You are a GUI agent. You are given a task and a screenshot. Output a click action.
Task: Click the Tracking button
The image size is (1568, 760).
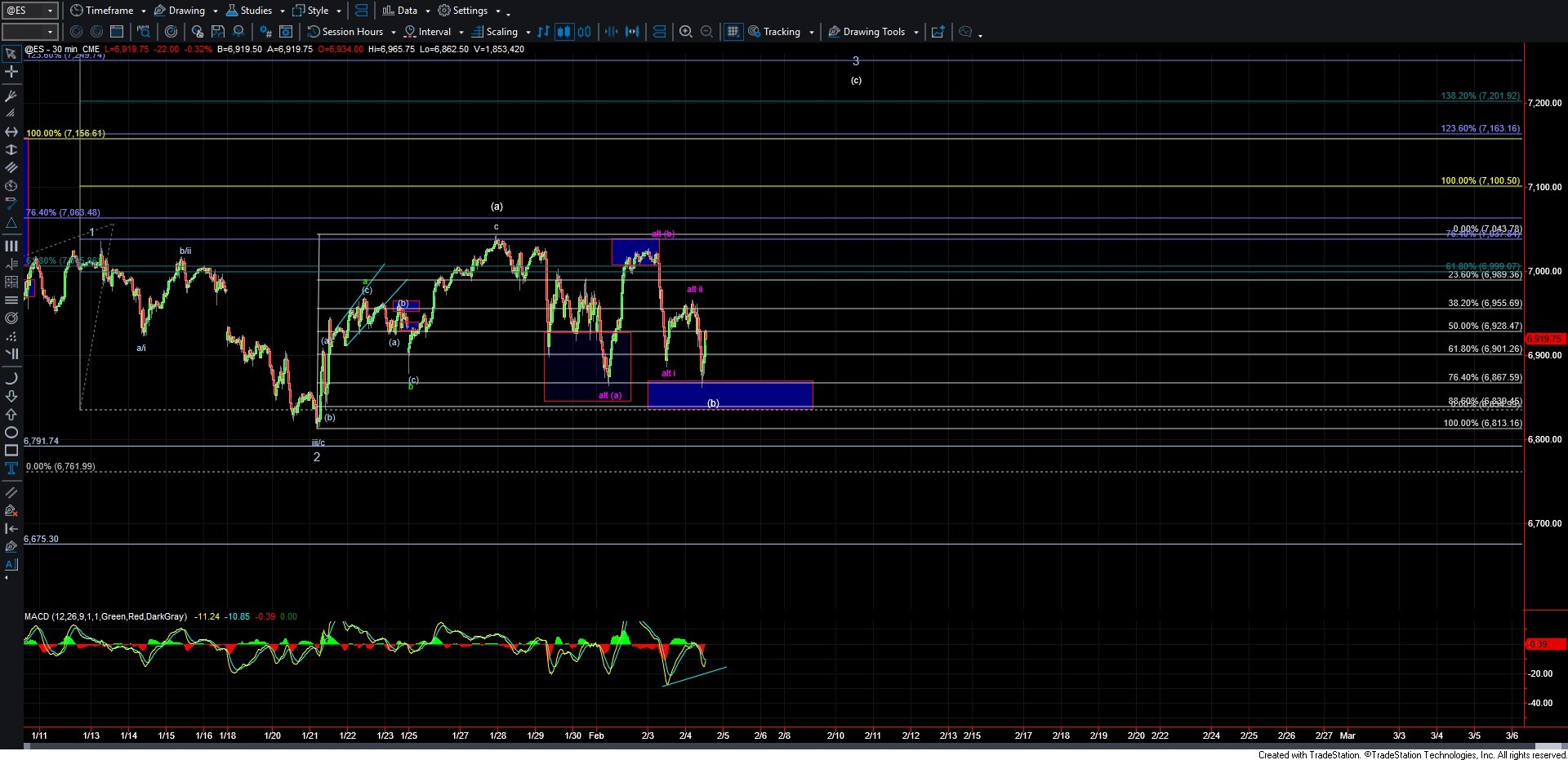(x=774, y=32)
